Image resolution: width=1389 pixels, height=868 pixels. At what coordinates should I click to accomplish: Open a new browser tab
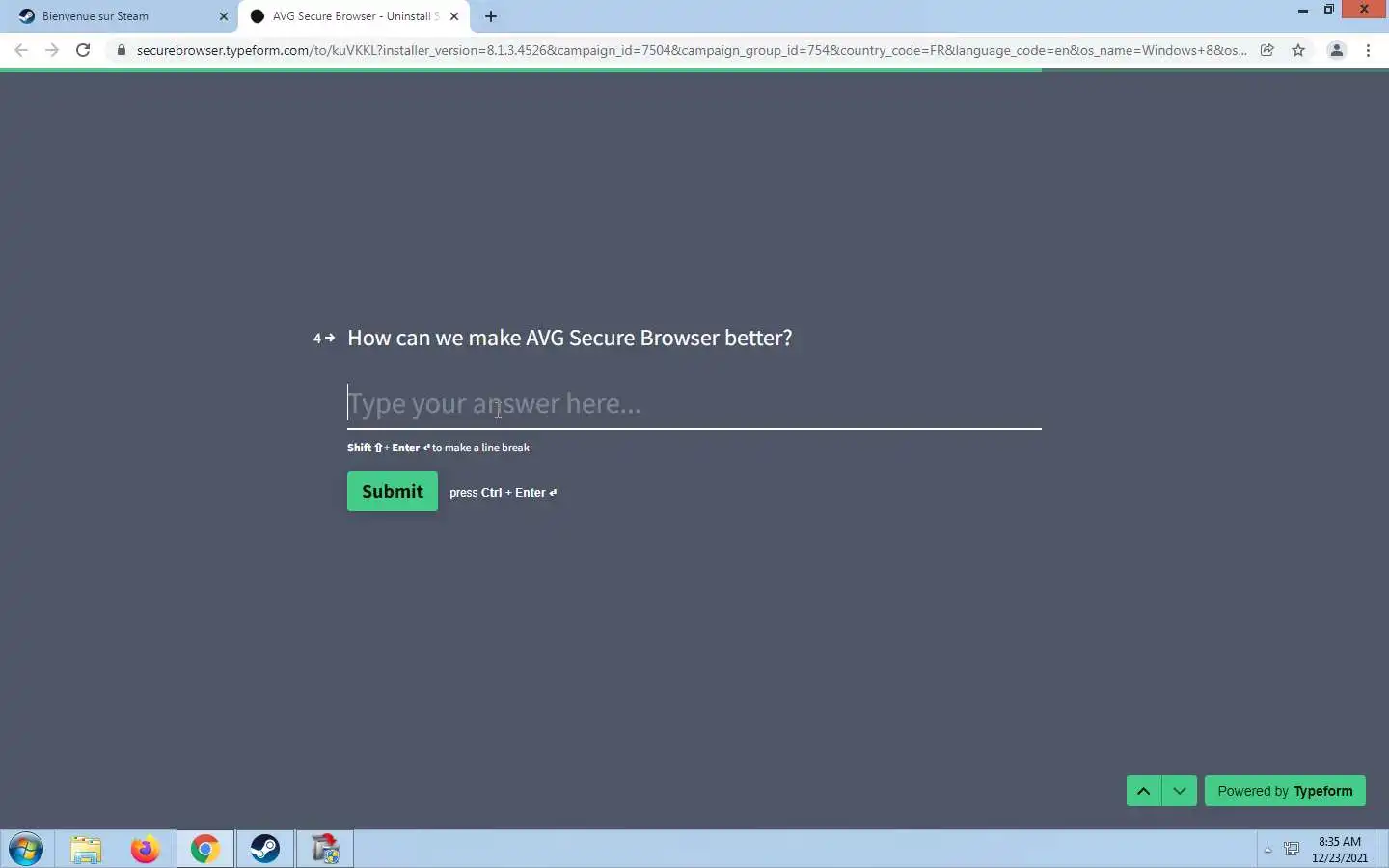(x=491, y=16)
